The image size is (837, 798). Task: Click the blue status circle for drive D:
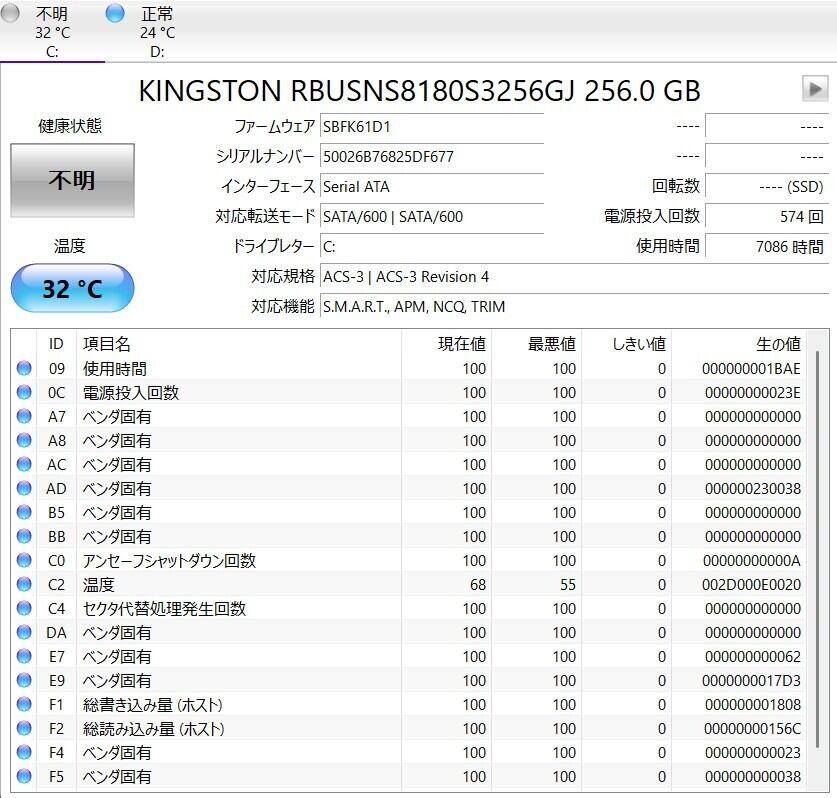pyautogui.click(x=115, y=13)
